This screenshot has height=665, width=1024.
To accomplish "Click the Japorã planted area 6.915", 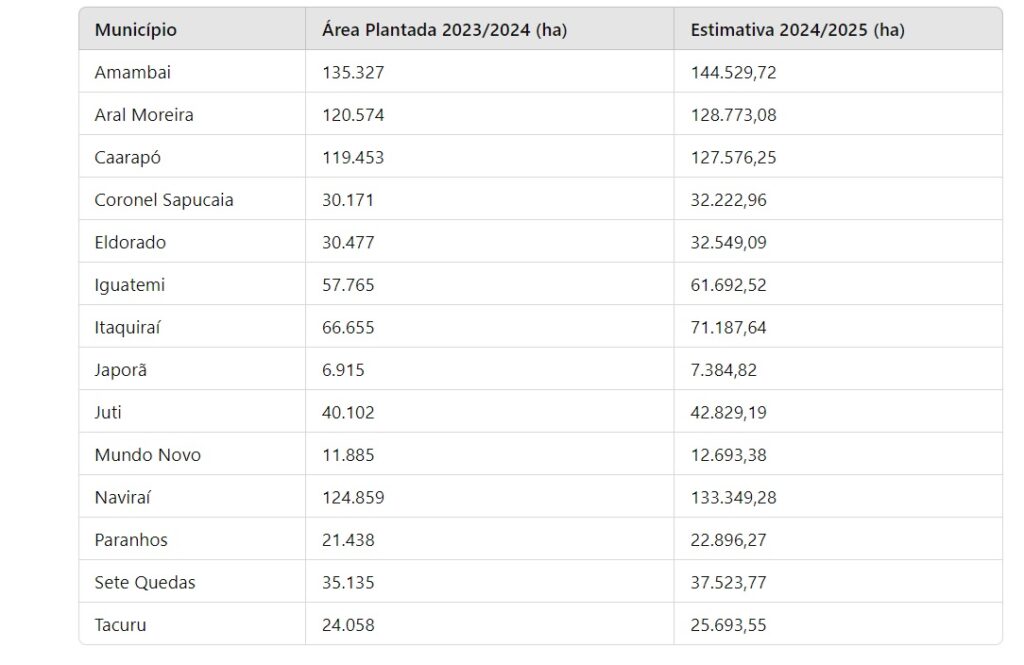I will (343, 370).
